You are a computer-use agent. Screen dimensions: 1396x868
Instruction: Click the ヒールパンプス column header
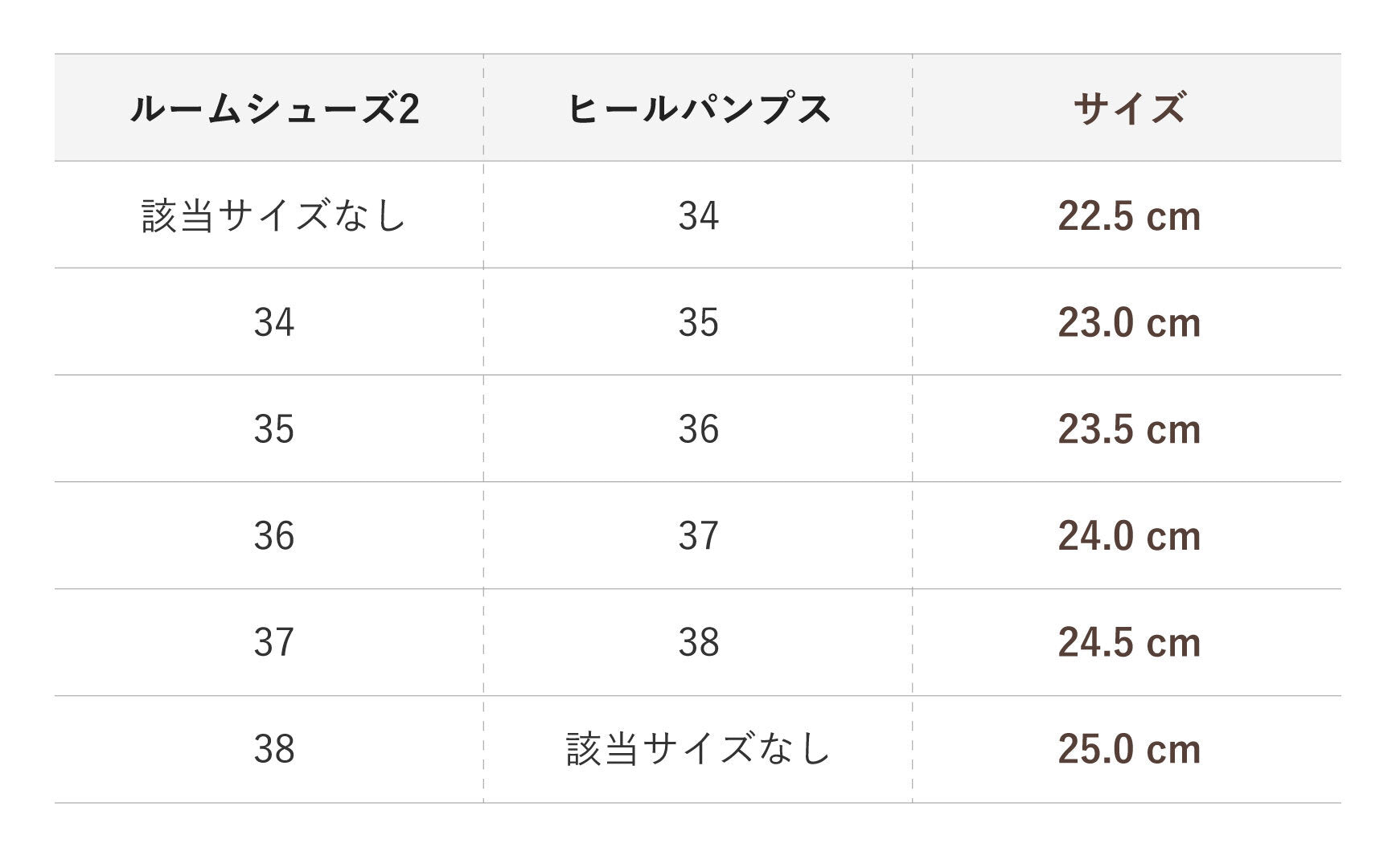tap(698, 108)
